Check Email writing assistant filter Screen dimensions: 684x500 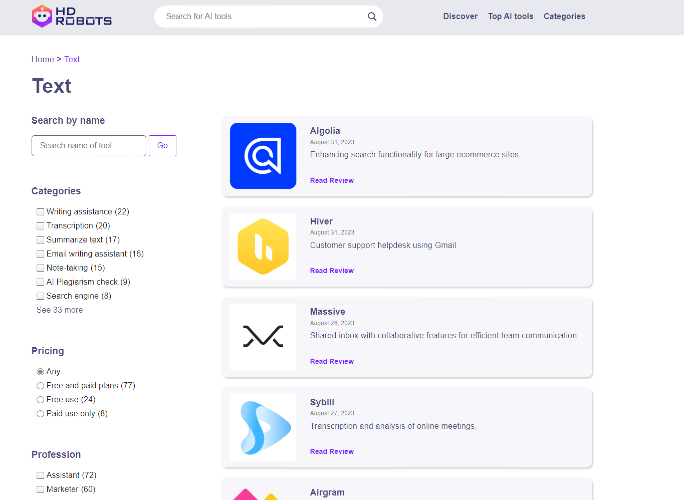coord(40,253)
